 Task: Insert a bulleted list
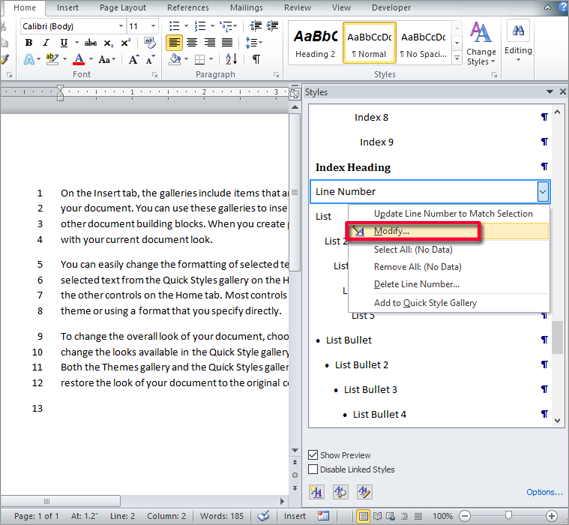click(x=175, y=26)
